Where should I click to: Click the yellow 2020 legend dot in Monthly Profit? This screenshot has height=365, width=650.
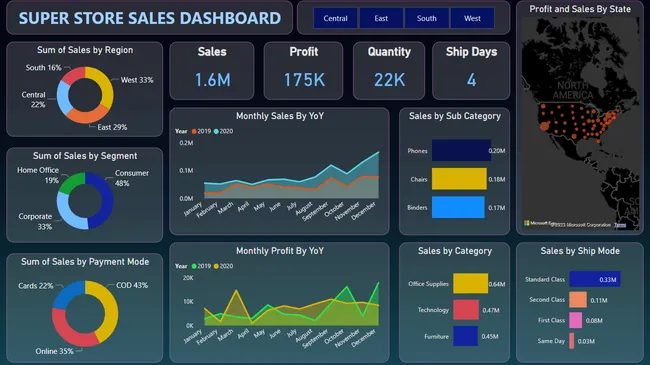point(216,266)
